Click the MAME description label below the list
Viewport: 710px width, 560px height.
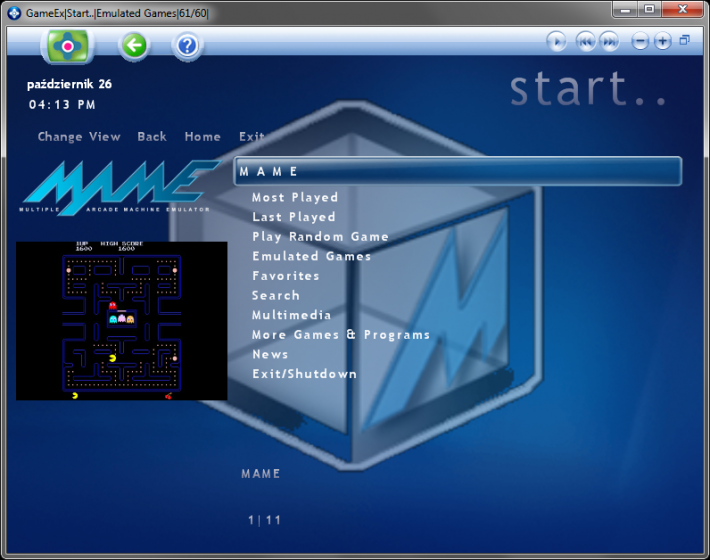[x=261, y=474]
